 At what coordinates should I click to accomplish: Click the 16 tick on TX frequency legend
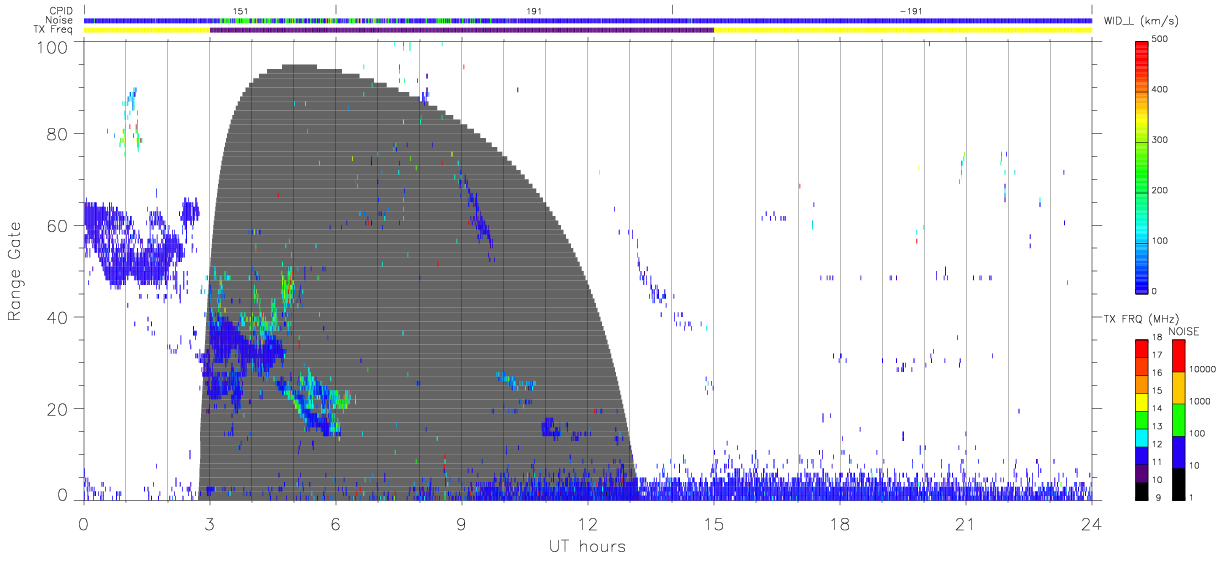pyautogui.click(x=1157, y=374)
